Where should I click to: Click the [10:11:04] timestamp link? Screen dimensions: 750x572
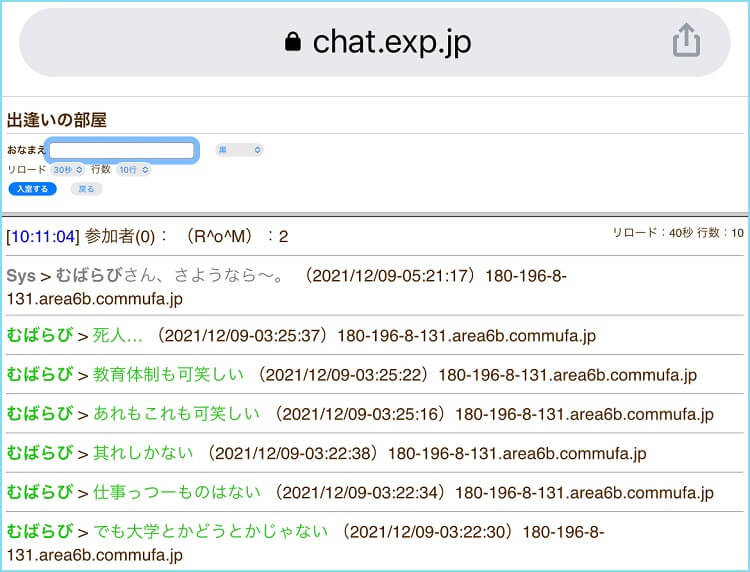pyautogui.click(x=43, y=236)
